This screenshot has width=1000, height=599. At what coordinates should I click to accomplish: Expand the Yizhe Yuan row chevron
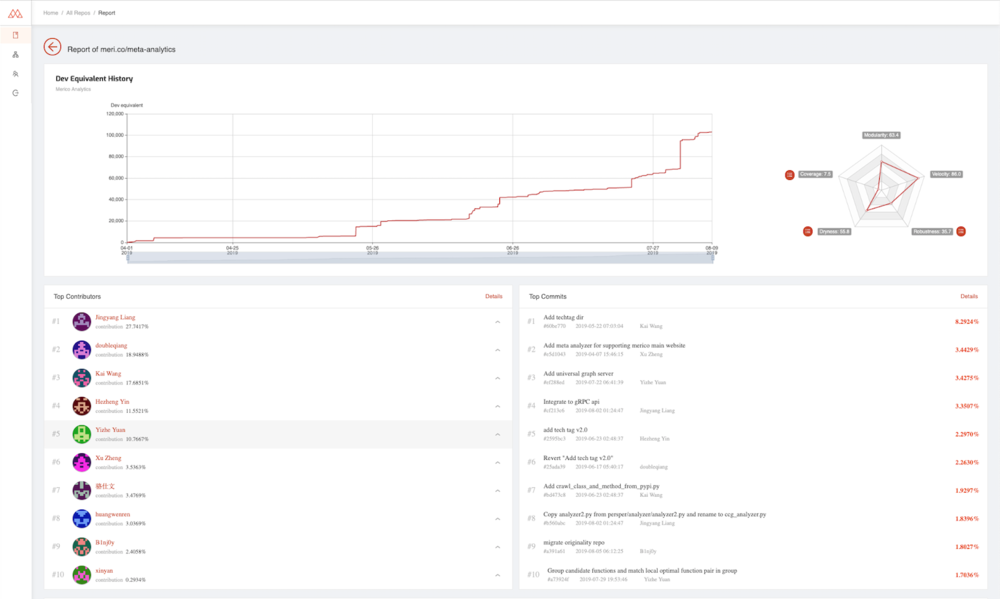click(497, 434)
